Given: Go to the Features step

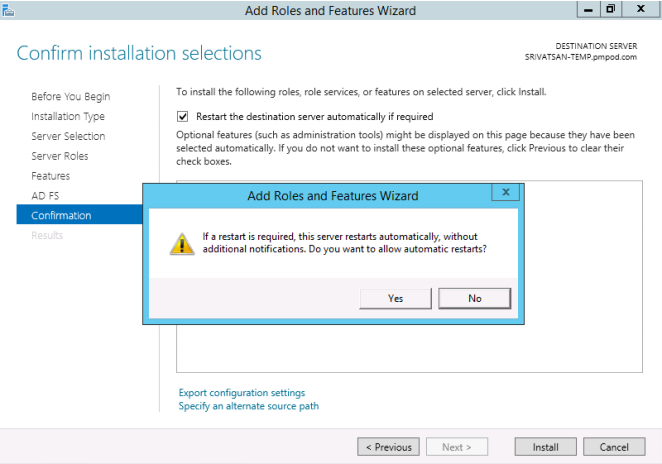Looking at the screenshot, I should click(51, 176).
